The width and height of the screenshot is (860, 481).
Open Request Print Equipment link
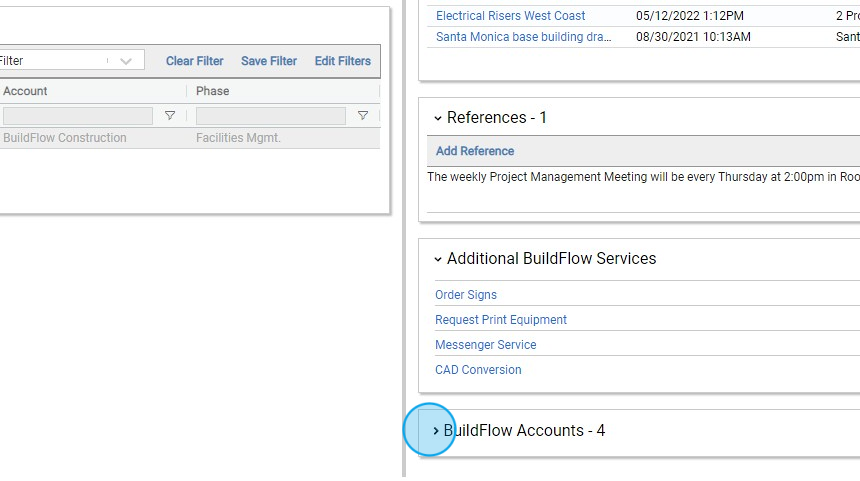tap(501, 320)
